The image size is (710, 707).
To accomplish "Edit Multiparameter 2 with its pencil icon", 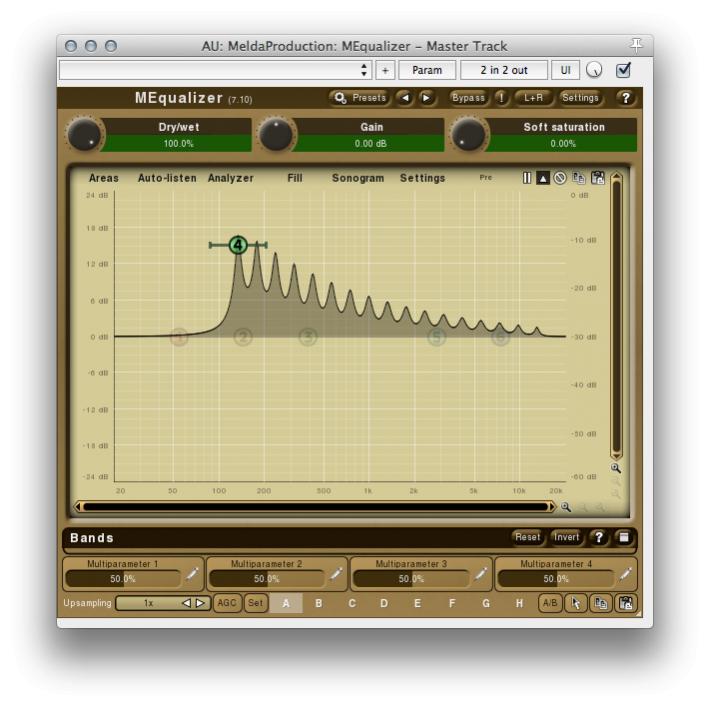I will (x=336, y=574).
